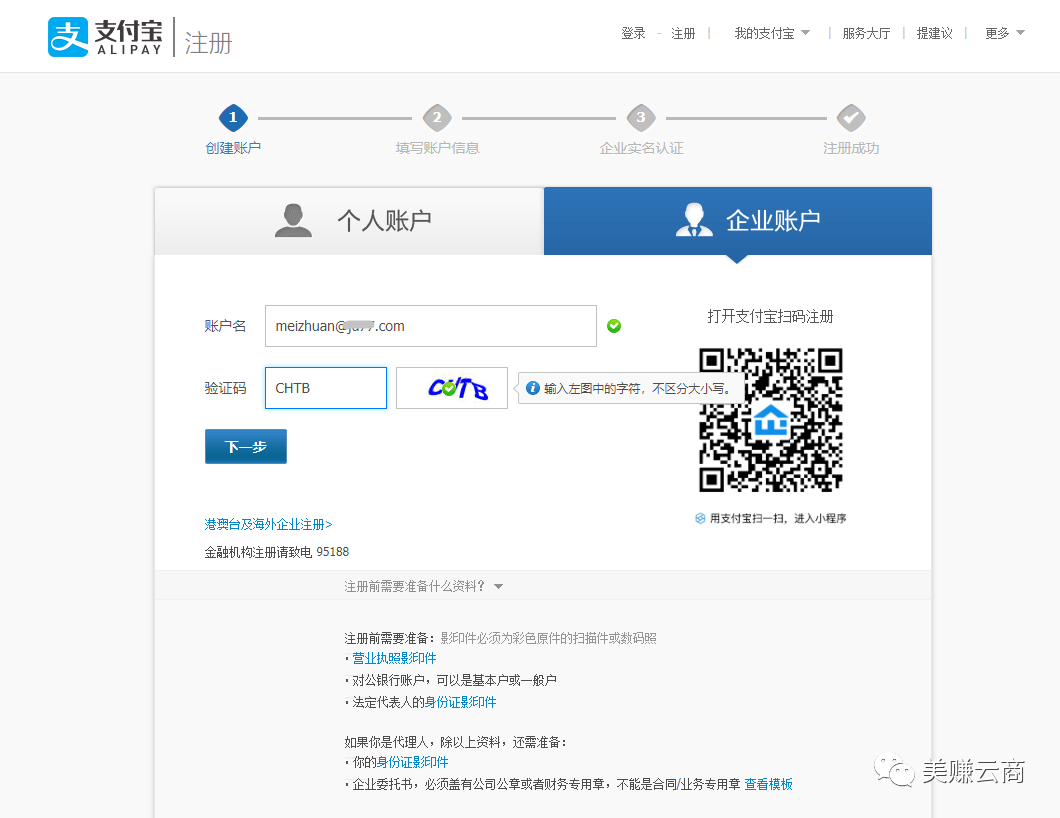This screenshot has height=818, width=1060.
Task: Expand the 更多 dropdown in header
Action: pyautogui.click(x=1004, y=33)
